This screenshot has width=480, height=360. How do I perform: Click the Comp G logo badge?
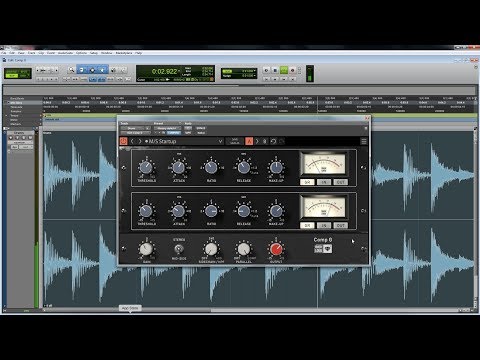[323, 249]
